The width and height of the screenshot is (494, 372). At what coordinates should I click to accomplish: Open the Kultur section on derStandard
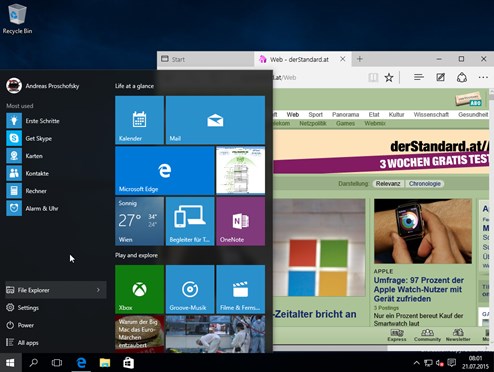click(396, 114)
